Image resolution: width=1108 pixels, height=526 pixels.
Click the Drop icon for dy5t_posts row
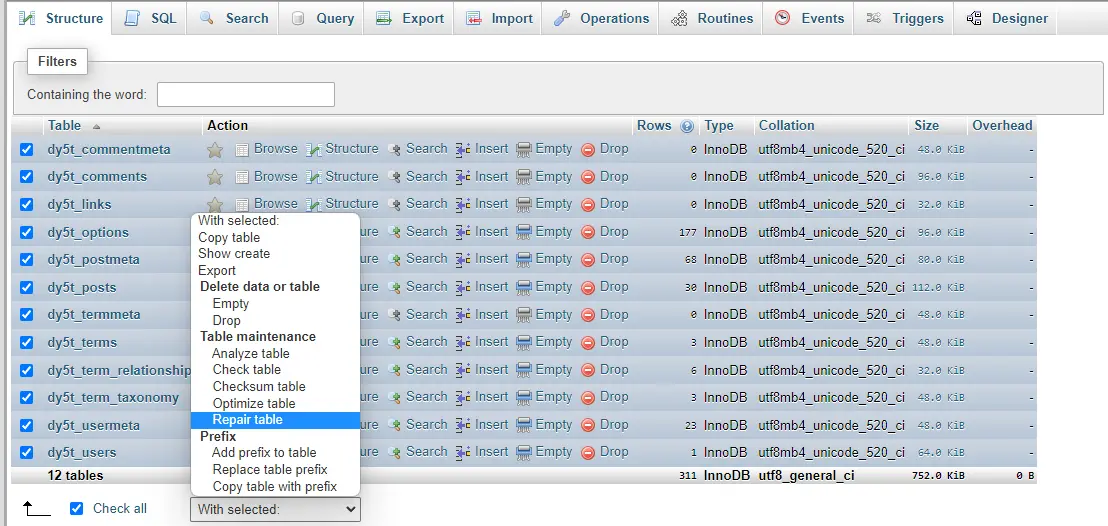tap(588, 288)
